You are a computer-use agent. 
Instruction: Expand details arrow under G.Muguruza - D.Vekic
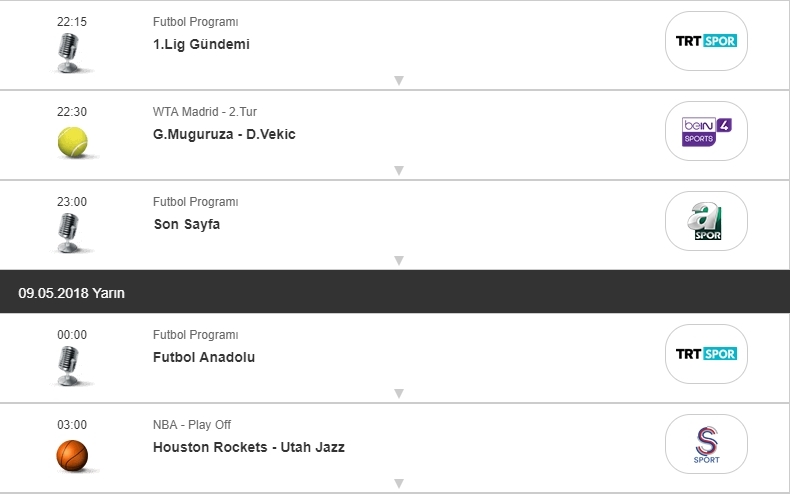click(x=398, y=170)
